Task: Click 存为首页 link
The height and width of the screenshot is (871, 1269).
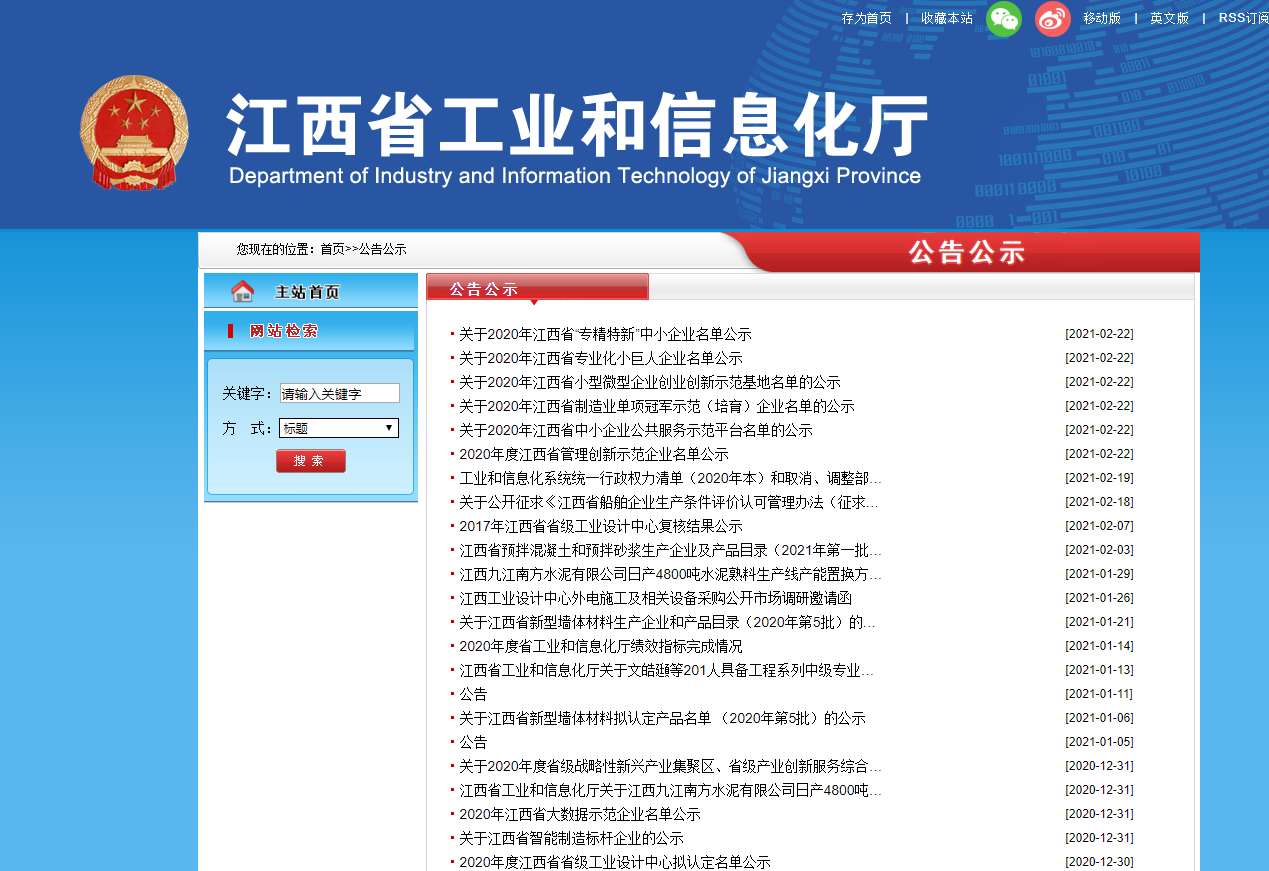Action: [x=866, y=18]
